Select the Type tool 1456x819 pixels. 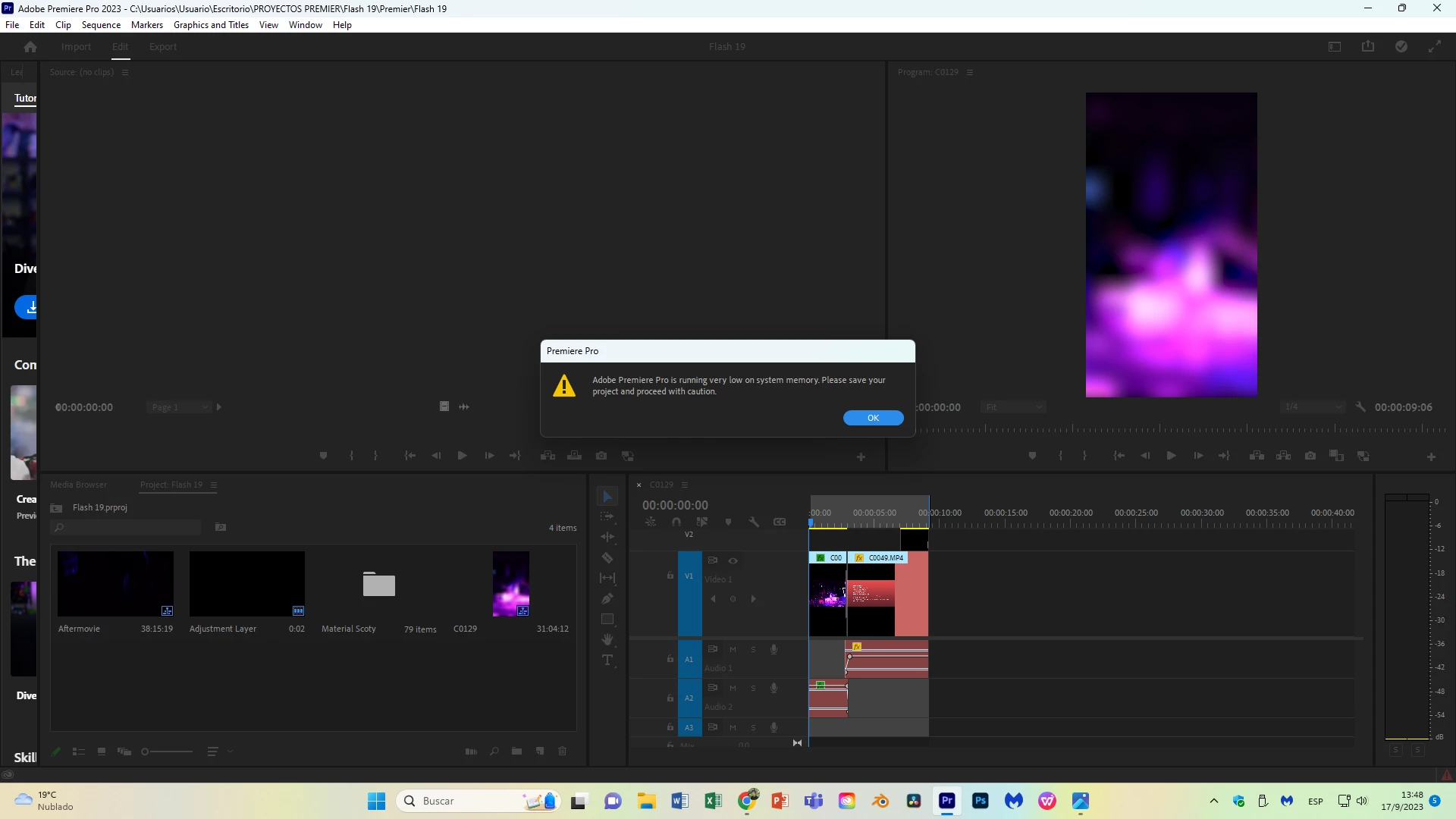coord(607,660)
